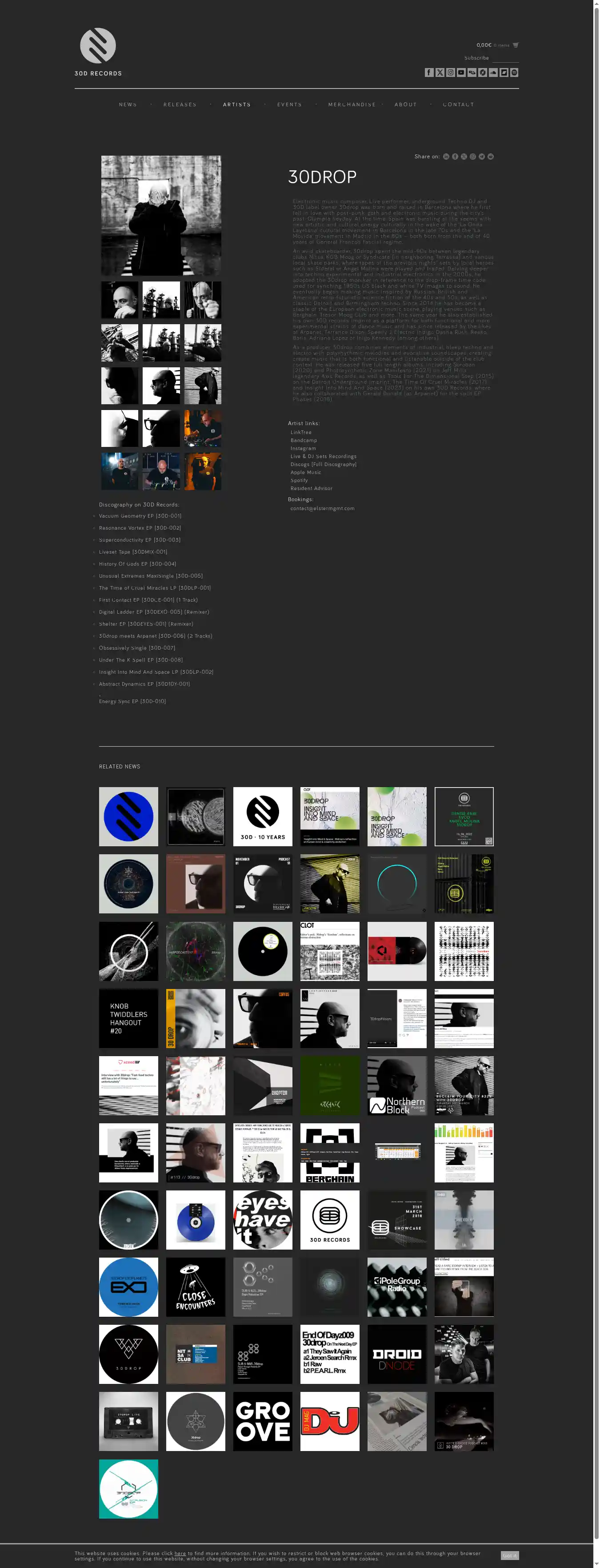Open the Facebook page from header icons
Screen dimensions: 600x1568
pyautogui.click(x=430, y=72)
